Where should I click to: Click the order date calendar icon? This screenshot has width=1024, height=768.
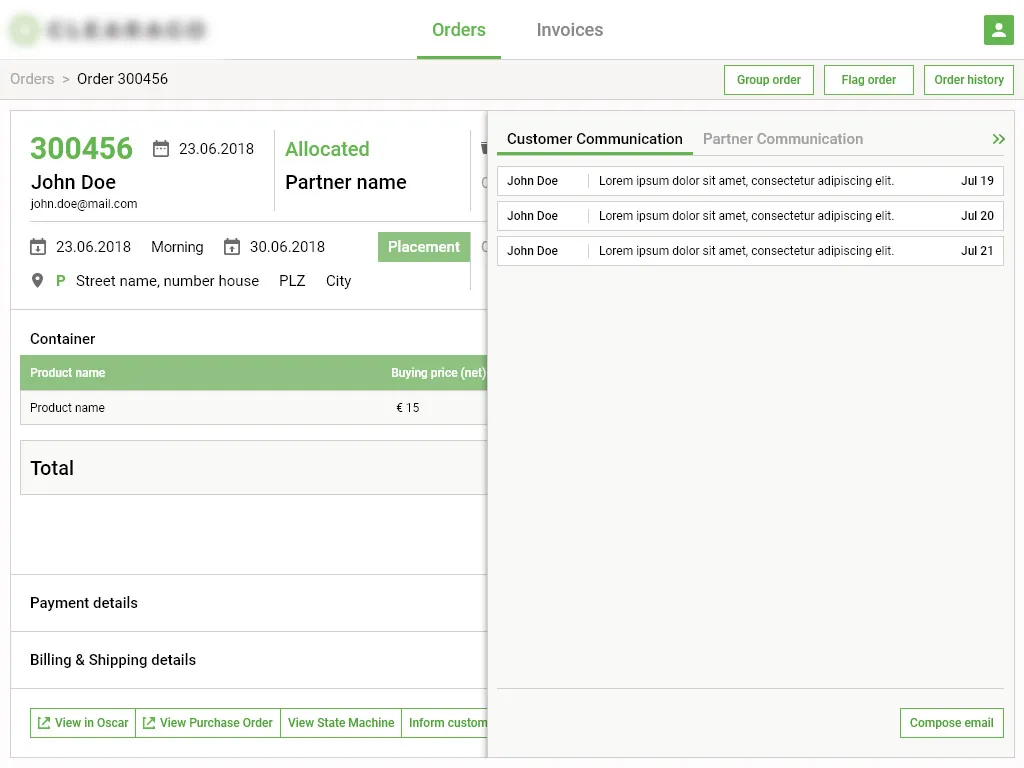pyautogui.click(x=161, y=149)
